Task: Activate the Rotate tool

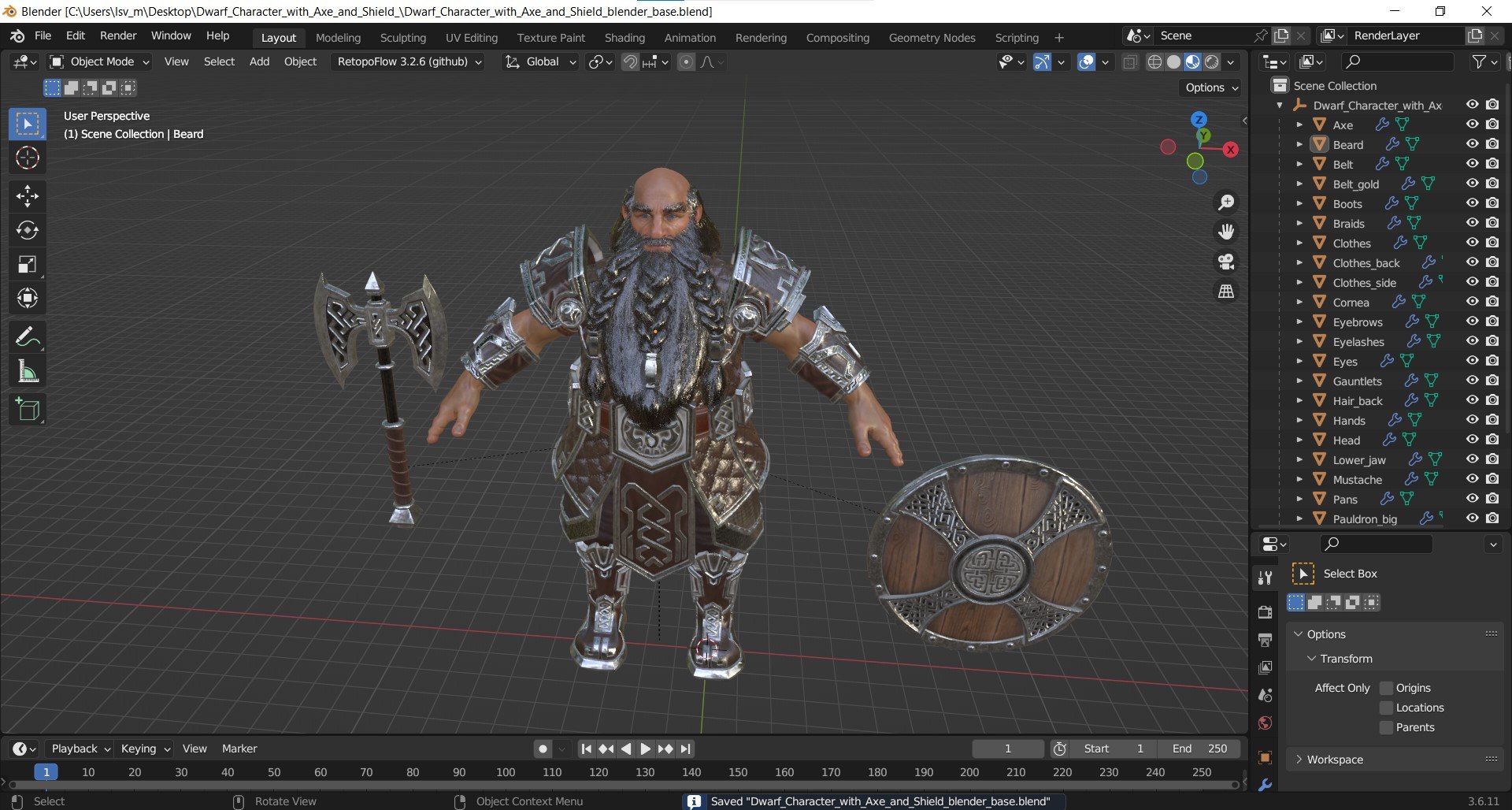Action: coord(28,230)
